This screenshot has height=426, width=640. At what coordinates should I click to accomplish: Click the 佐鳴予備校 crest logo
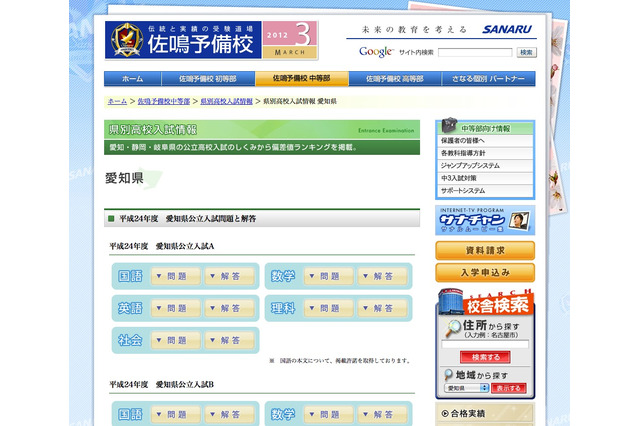point(127,40)
